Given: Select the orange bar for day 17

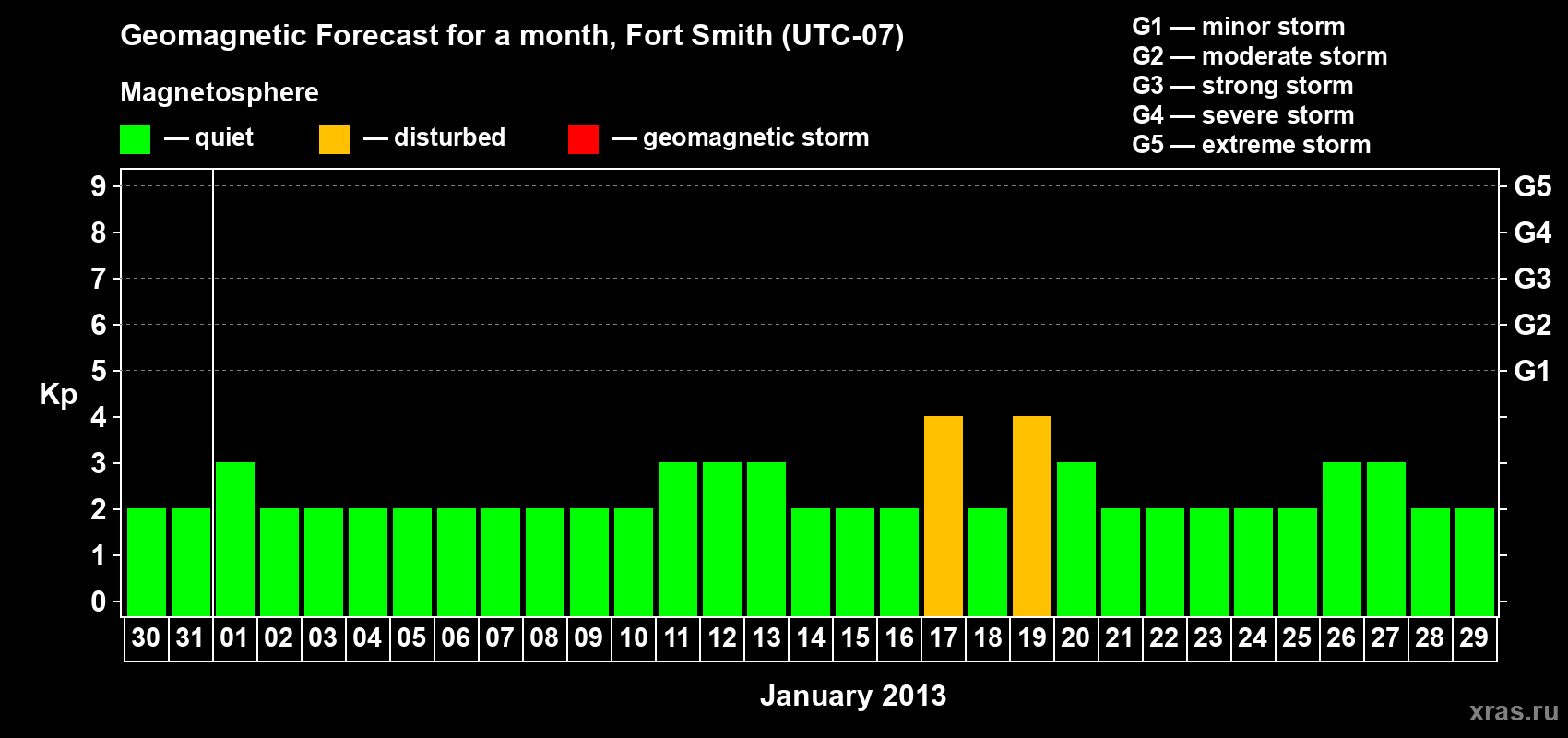Looking at the screenshot, I should click(x=944, y=516).
